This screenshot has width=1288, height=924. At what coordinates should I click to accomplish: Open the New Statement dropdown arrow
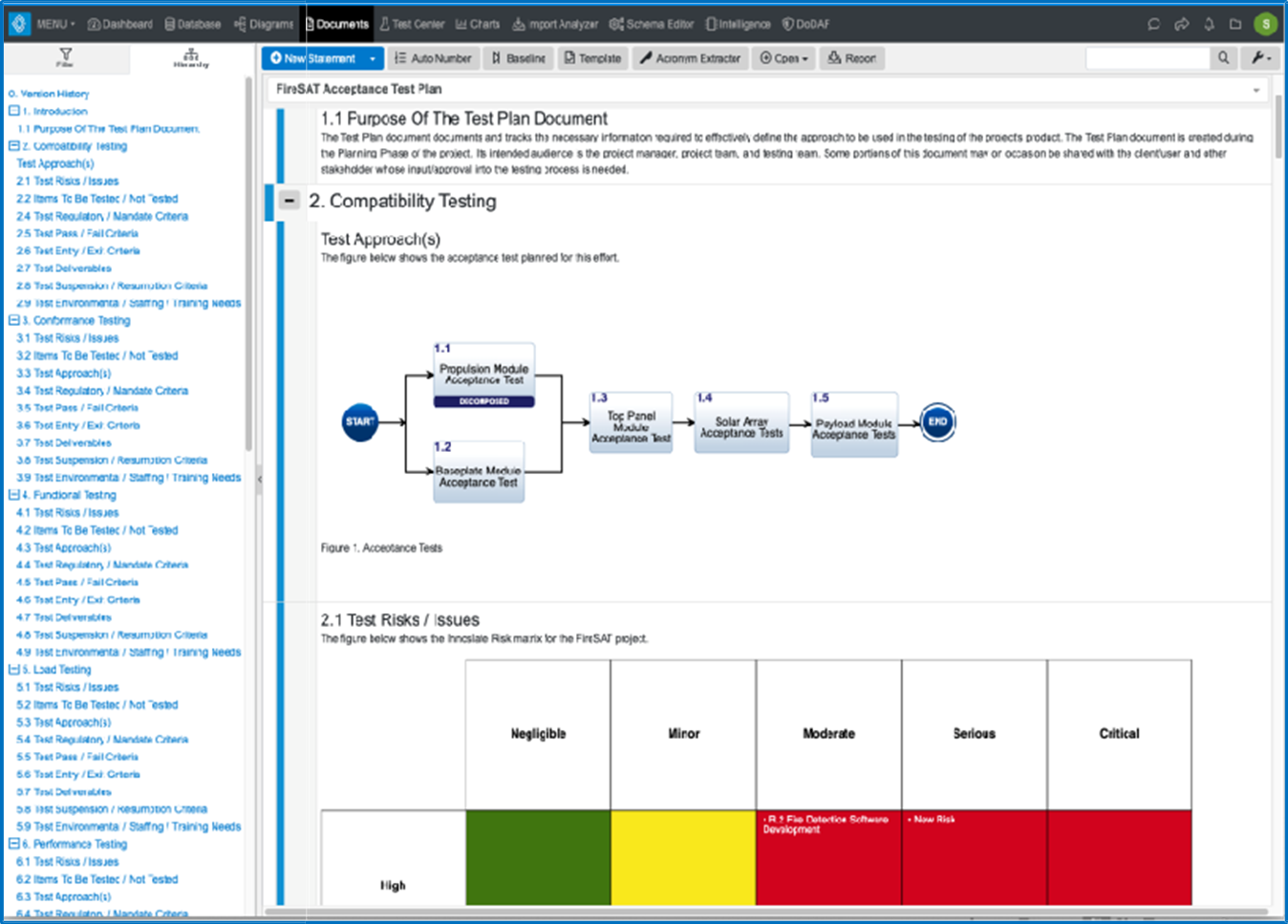click(x=374, y=58)
